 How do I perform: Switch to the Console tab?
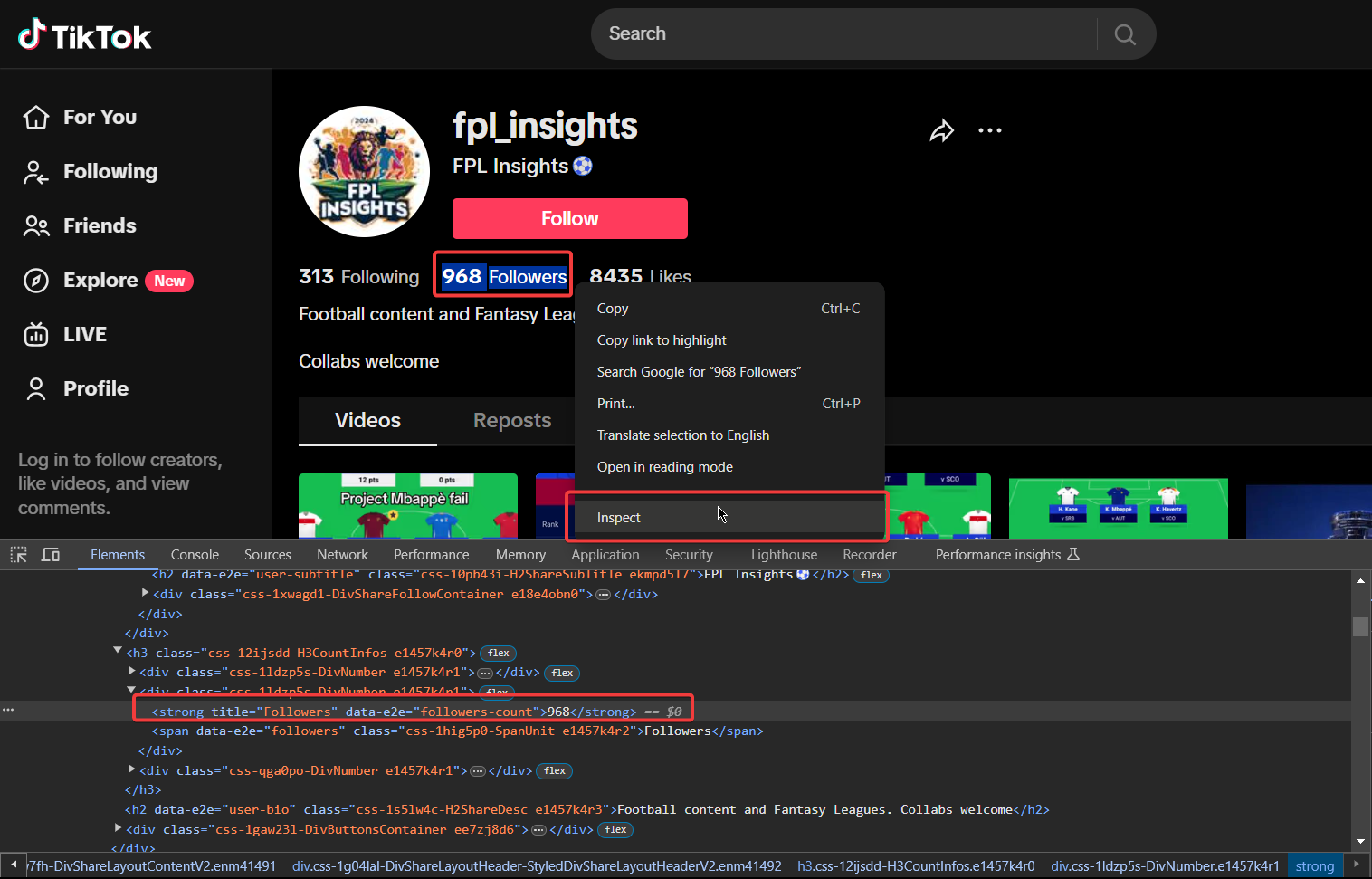click(x=195, y=554)
